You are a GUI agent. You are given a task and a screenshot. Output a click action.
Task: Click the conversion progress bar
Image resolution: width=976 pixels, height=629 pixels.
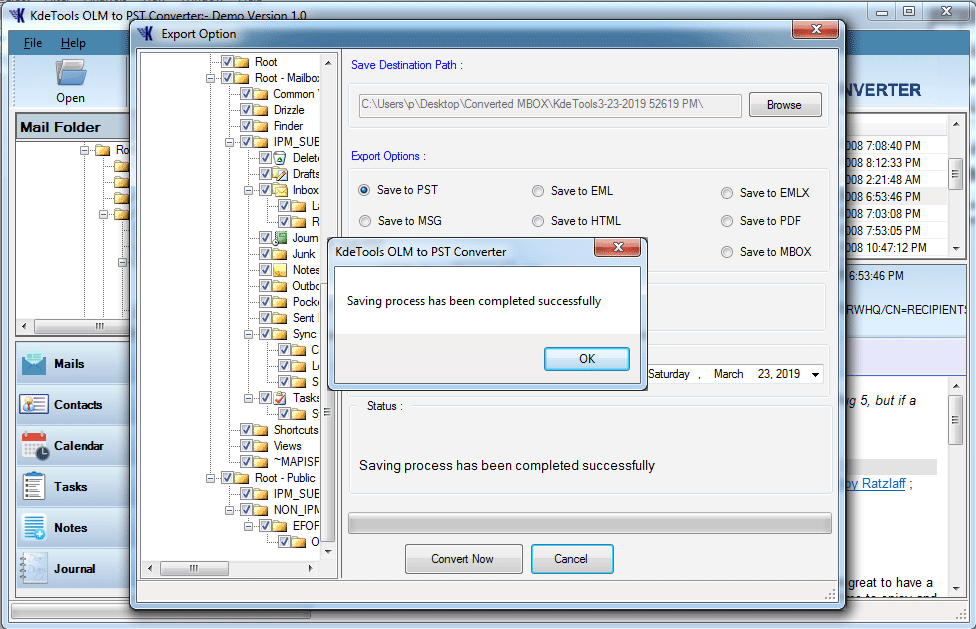[x=589, y=524]
